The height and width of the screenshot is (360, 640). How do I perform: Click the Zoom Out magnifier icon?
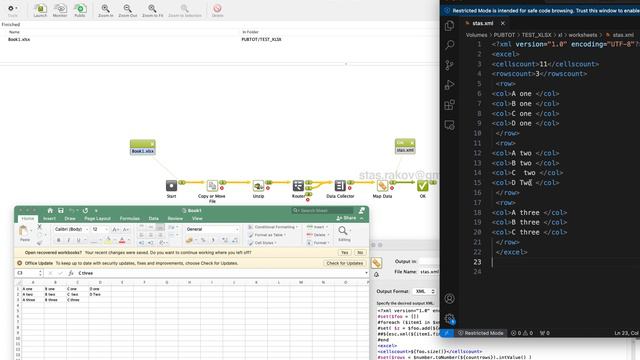128,10
